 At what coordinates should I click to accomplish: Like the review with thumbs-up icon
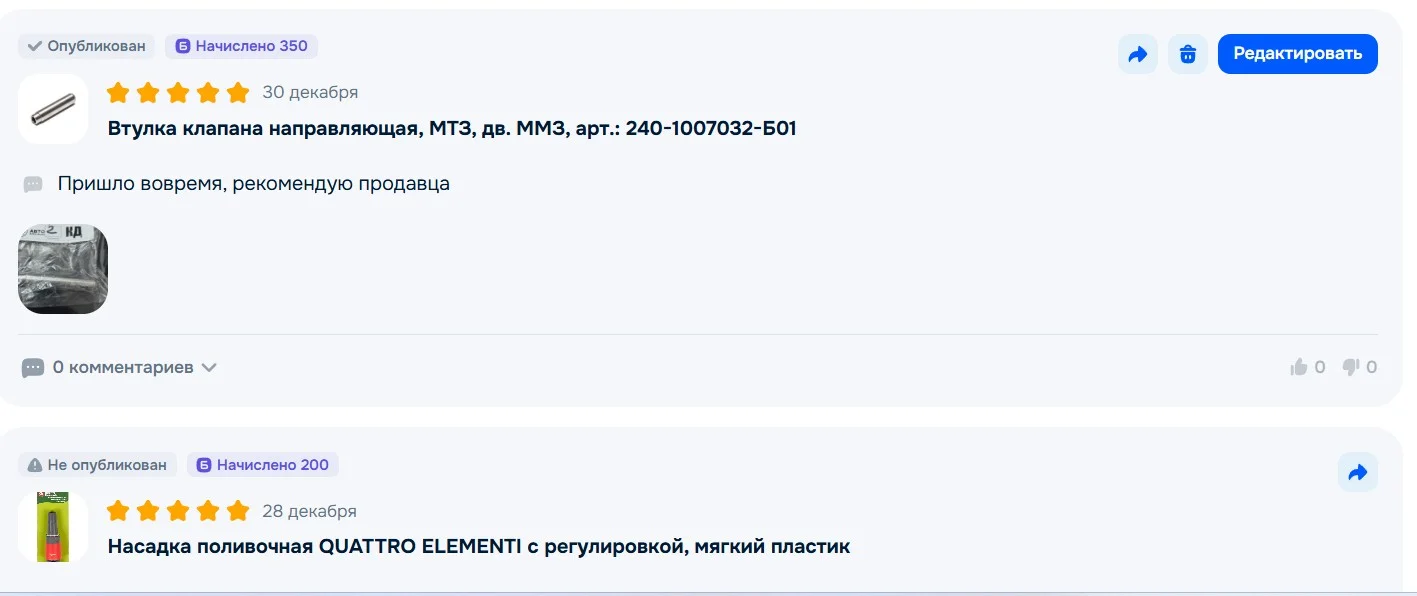pyautogui.click(x=1299, y=367)
